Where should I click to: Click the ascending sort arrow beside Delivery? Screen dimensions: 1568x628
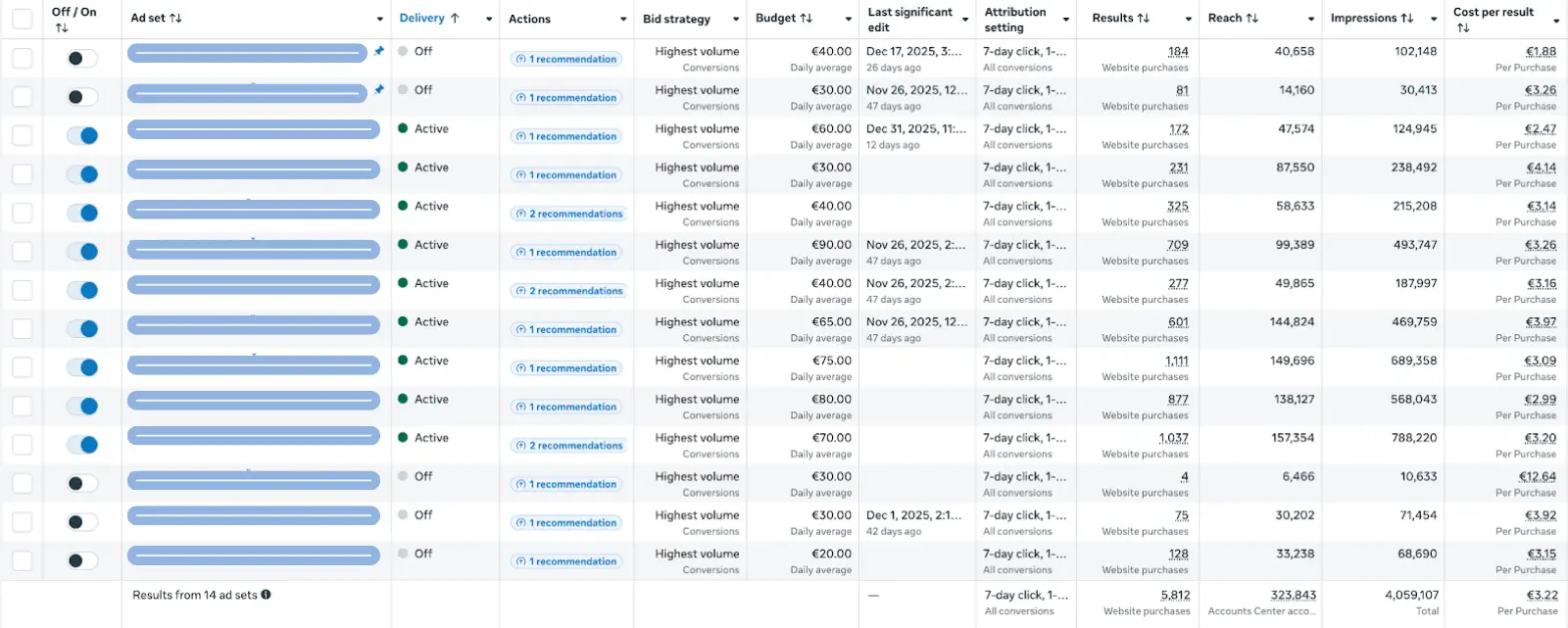point(455,19)
